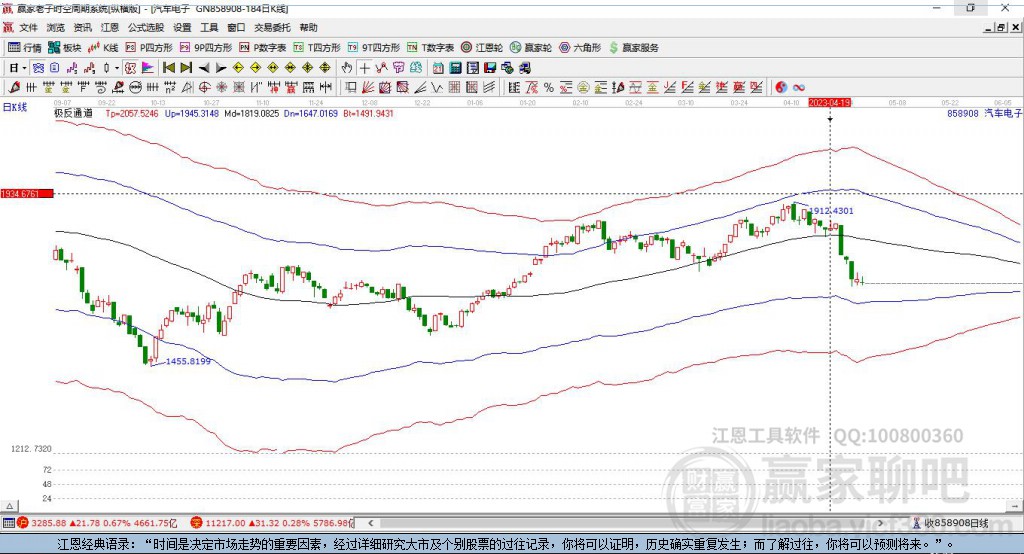Click the black left arrow icon
Image resolution: width=1024 pixels, height=554 pixels.
[204, 68]
